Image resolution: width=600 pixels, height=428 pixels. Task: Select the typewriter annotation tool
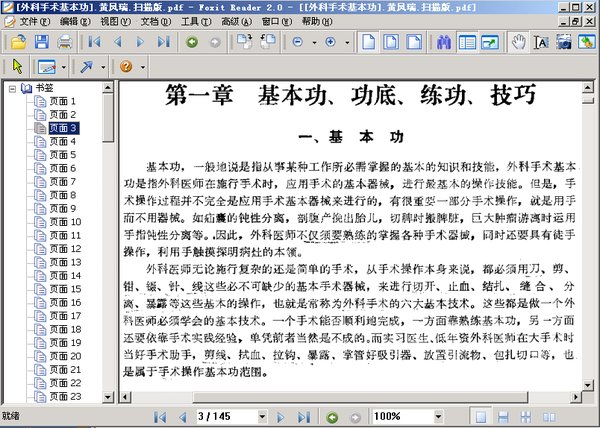coord(47,67)
